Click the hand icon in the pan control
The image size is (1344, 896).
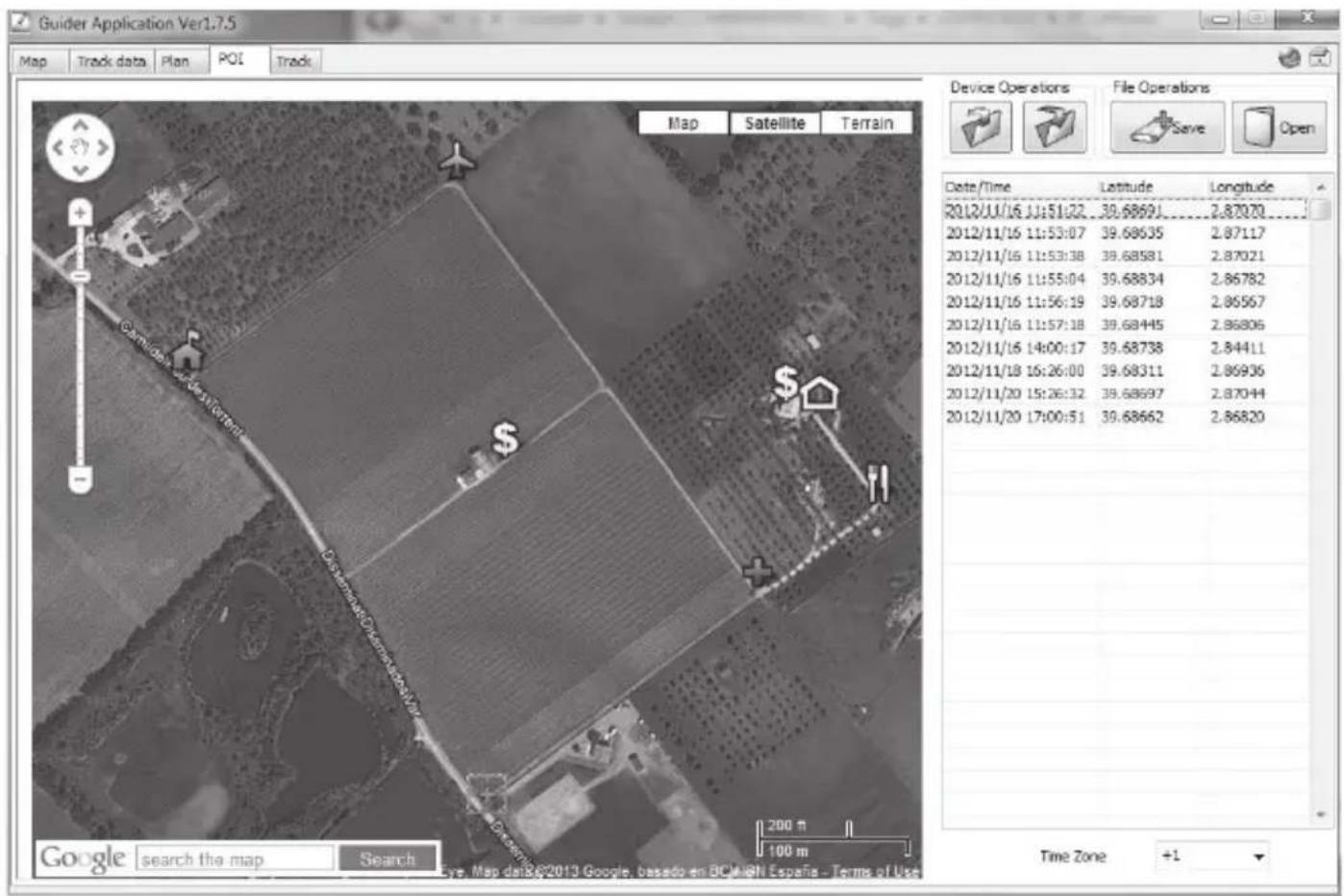80,148
